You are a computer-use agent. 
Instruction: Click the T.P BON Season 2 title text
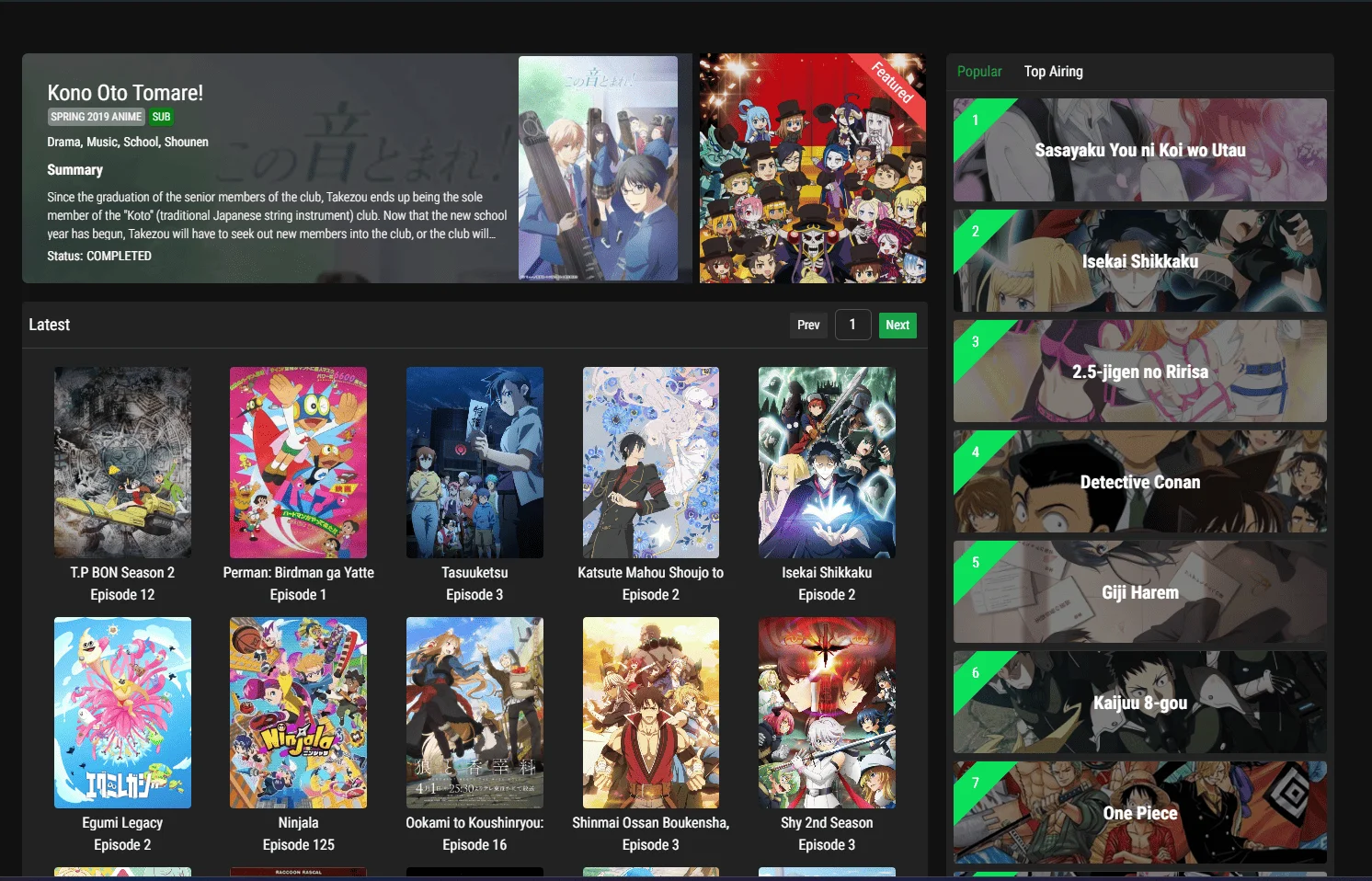point(122,572)
